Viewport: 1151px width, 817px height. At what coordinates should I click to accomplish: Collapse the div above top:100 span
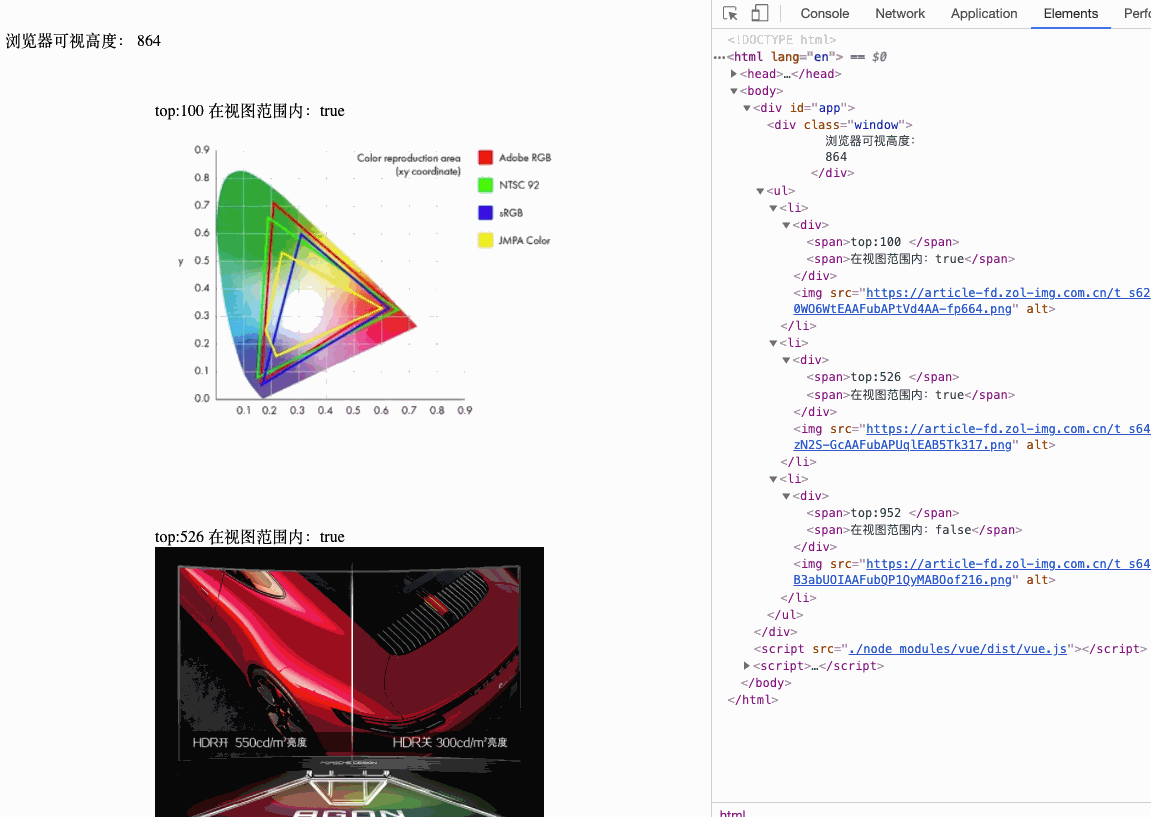786,225
